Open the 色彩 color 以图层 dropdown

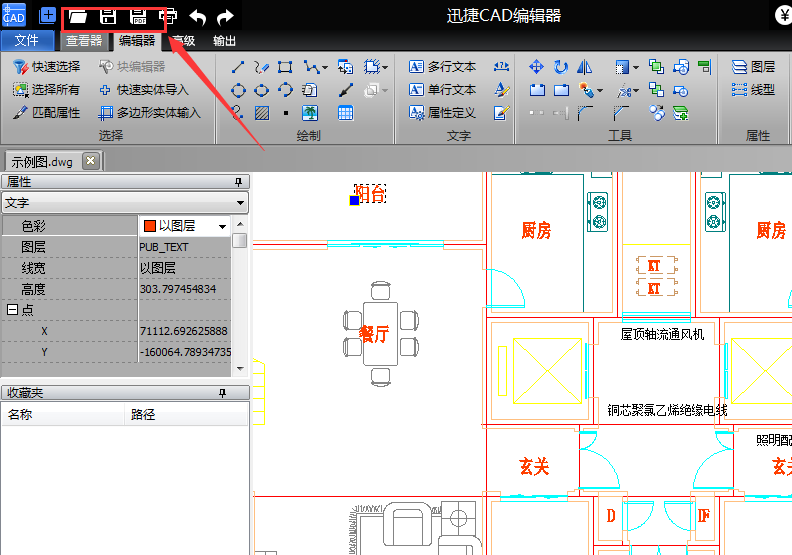[222, 226]
